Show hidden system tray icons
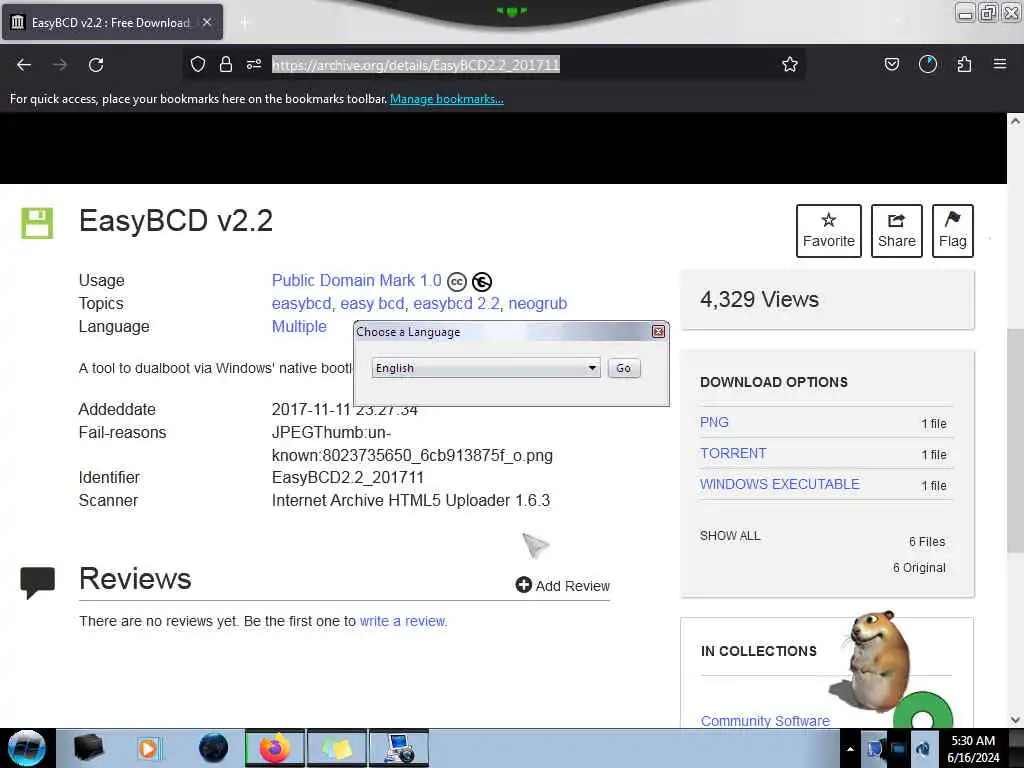The height and width of the screenshot is (768, 1024). tap(850, 749)
